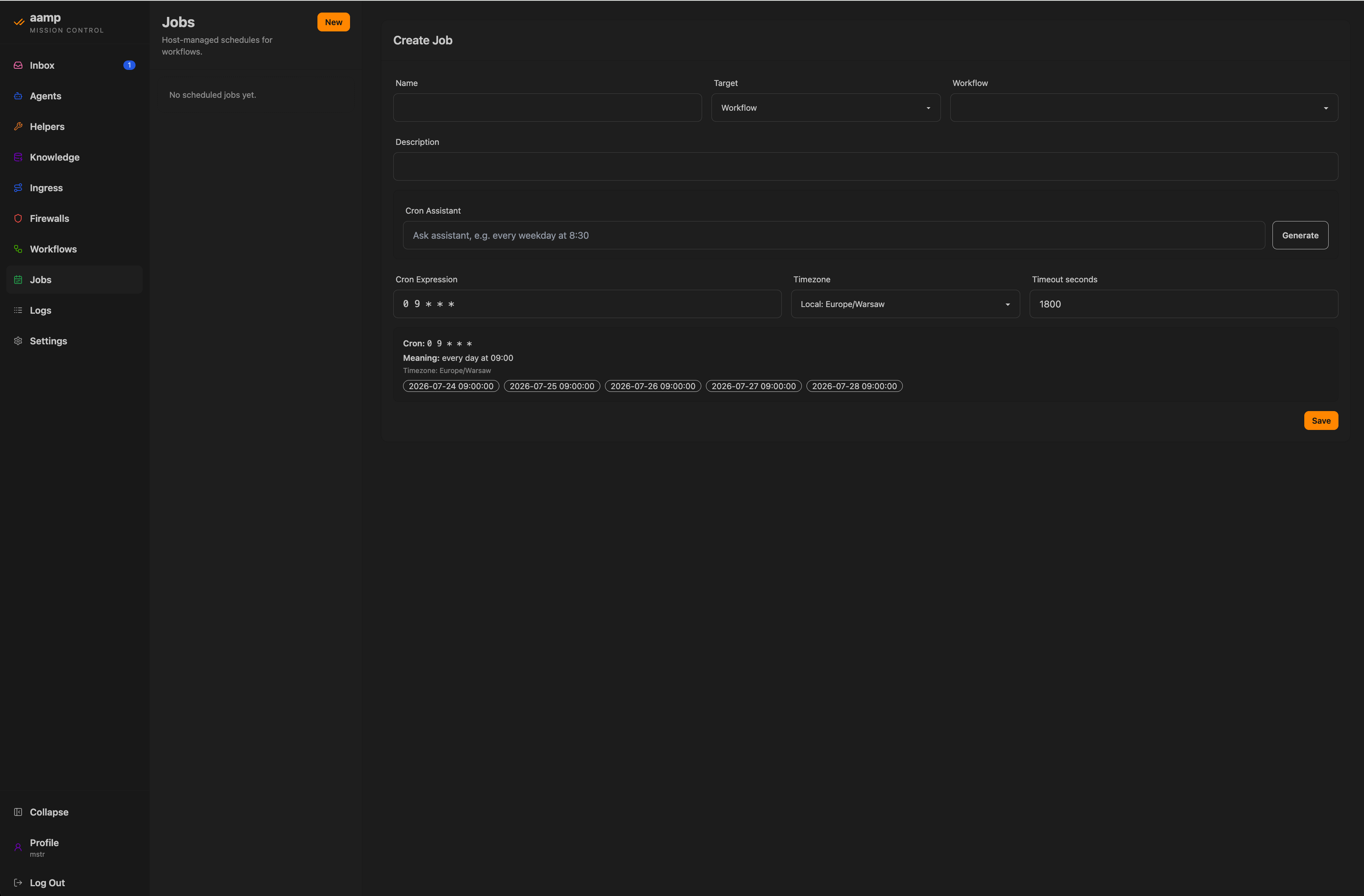
Task: Click the Inbox tray icon
Action: click(18, 65)
